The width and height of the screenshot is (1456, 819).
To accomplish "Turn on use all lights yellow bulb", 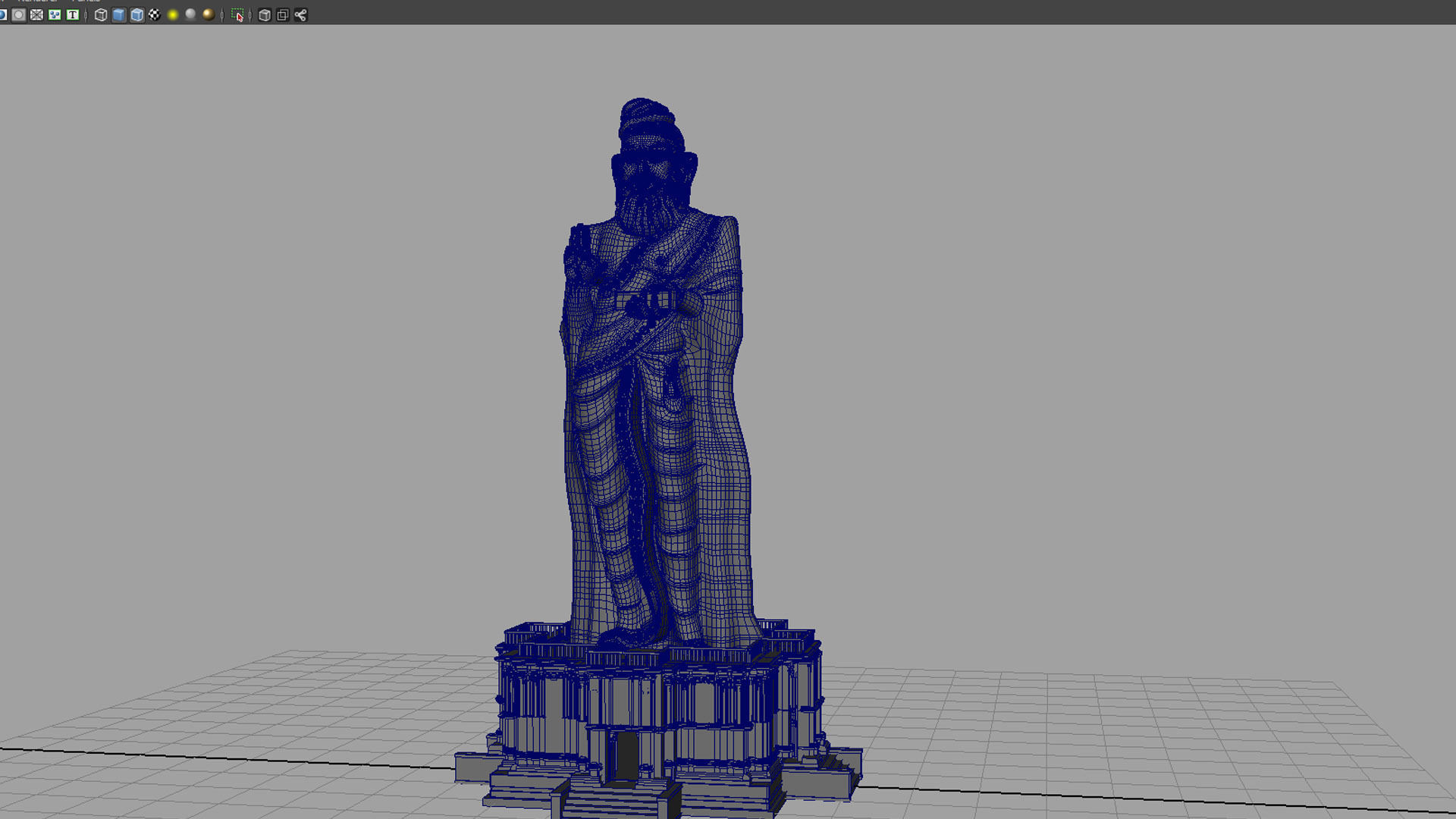I will pyautogui.click(x=173, y=14).
